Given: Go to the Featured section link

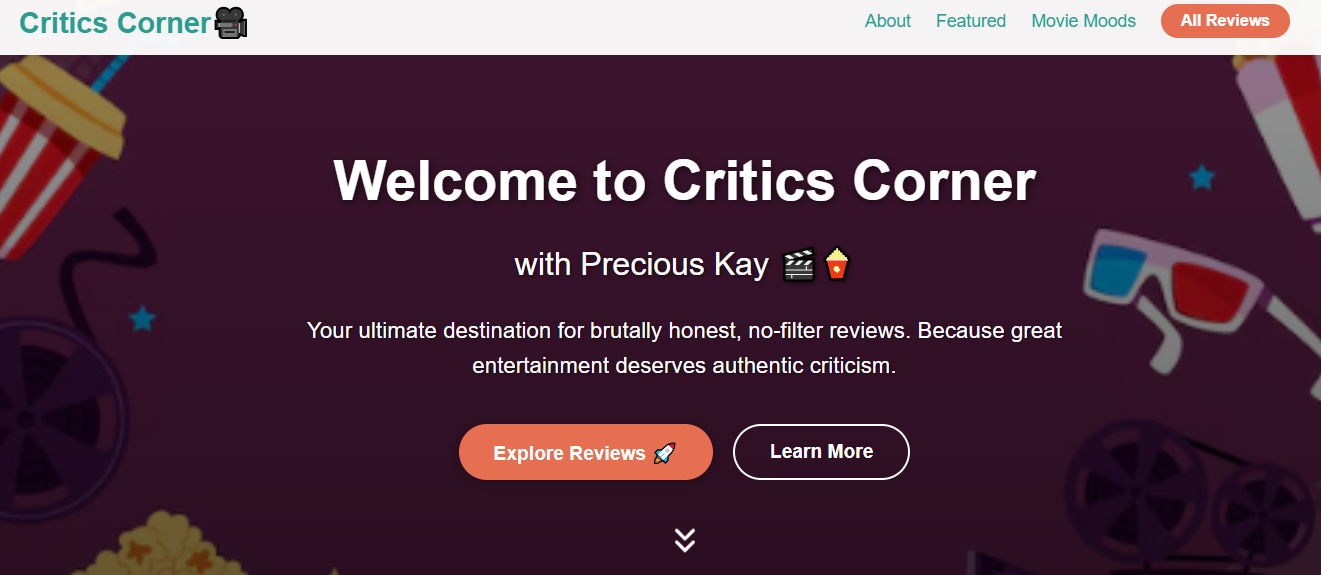Looking at the screenshot, I should pyautogui.click(x=971, y=21).
